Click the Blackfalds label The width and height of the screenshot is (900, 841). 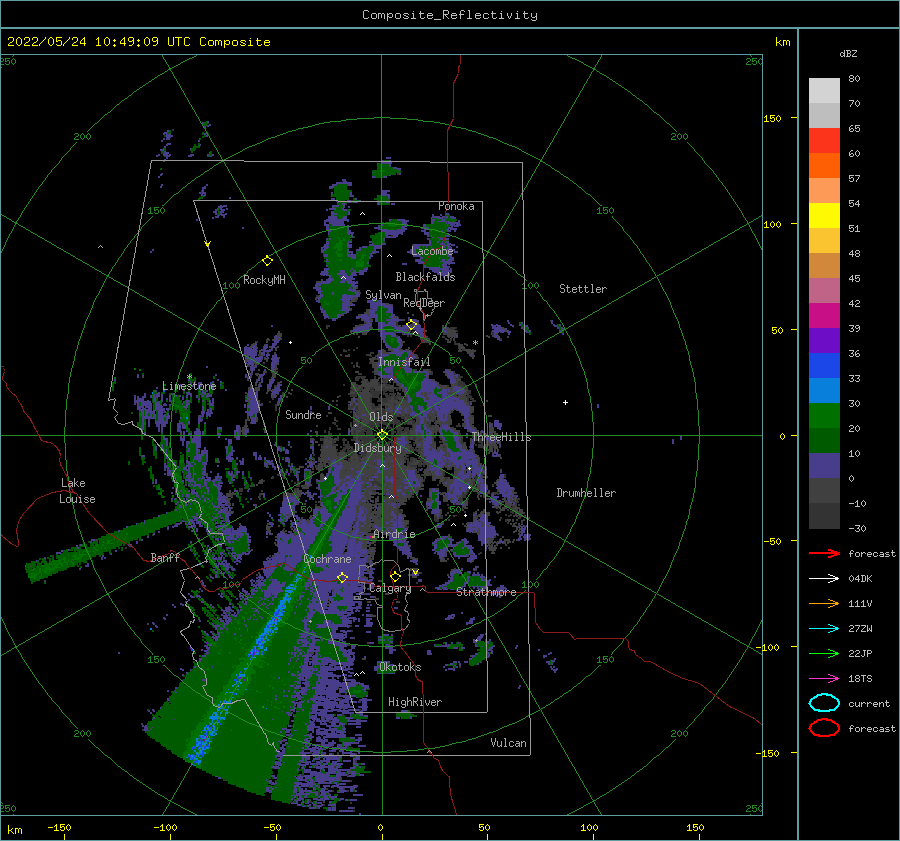425,277
